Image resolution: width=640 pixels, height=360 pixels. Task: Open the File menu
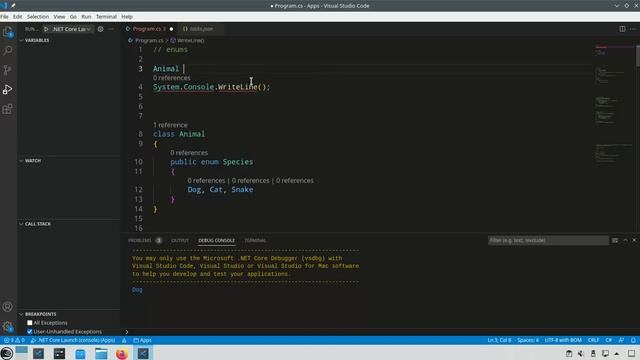point(4,17)
